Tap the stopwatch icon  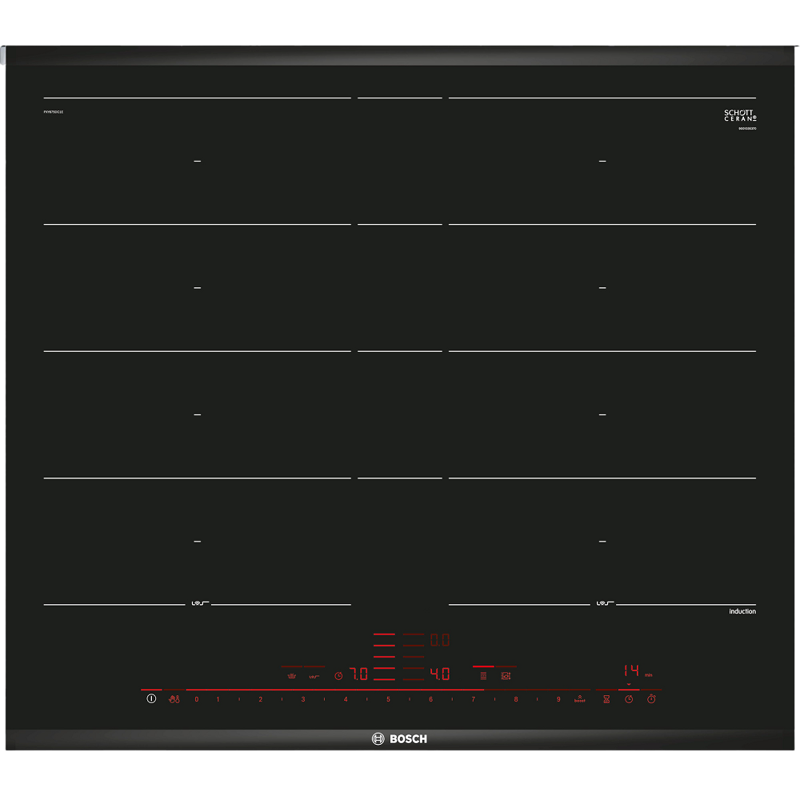[651, 699]
